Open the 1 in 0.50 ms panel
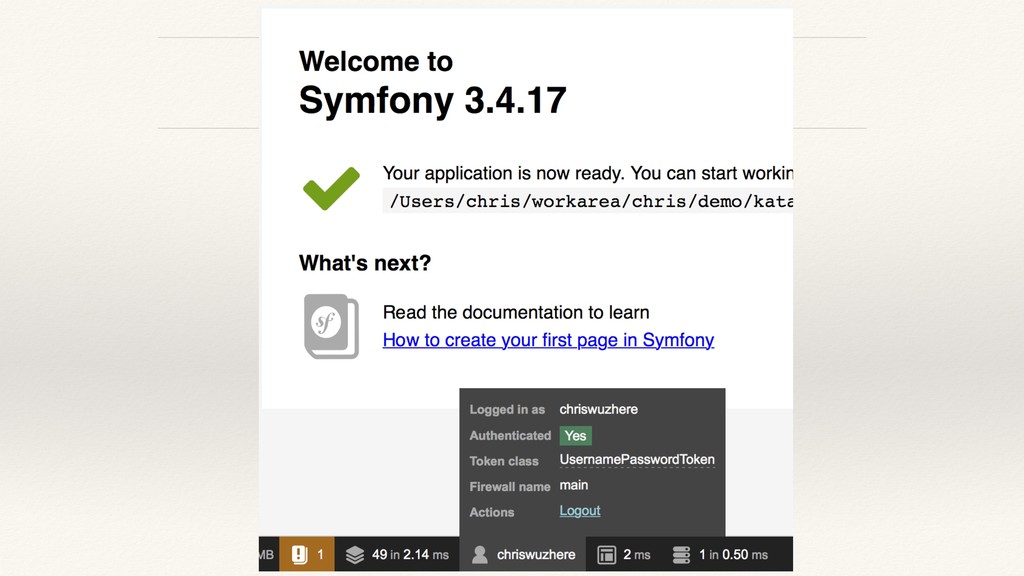Image resolution: width=1024 pixels, height=576 pixels. point(720,554)
